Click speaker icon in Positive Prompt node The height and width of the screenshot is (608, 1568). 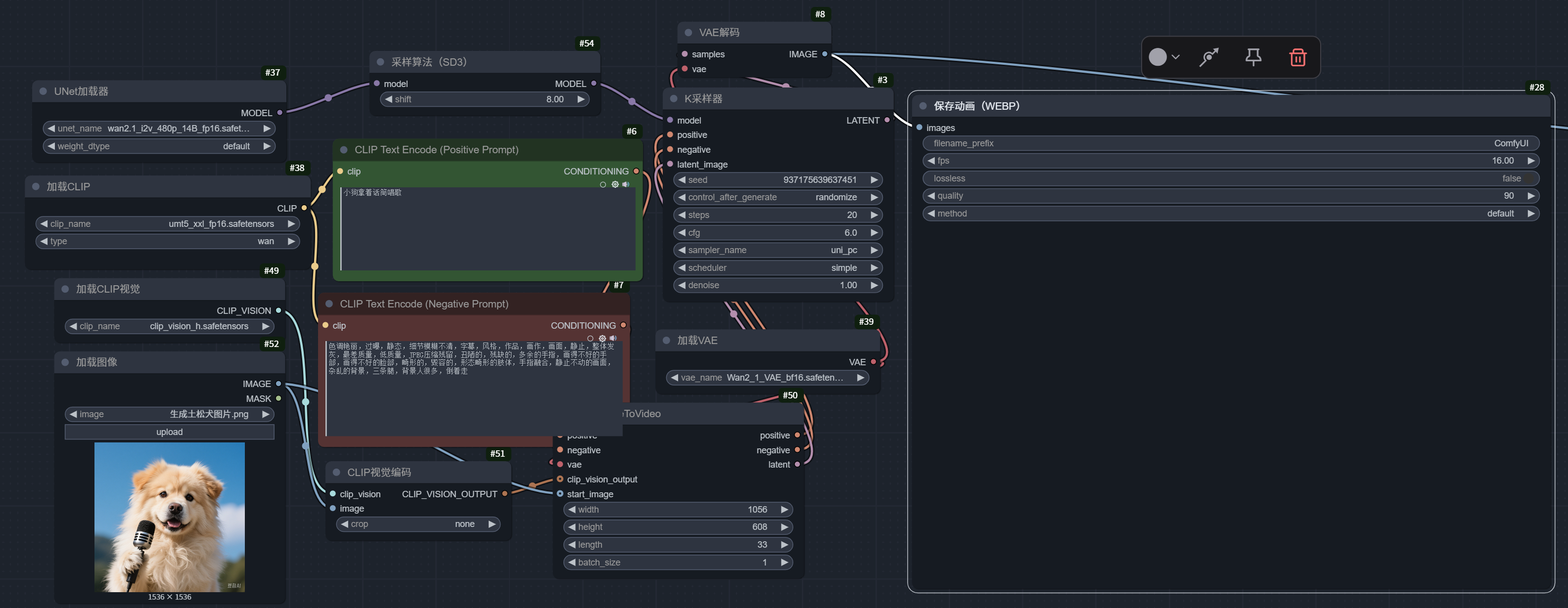pyautogui.click(x=626, y=184)
